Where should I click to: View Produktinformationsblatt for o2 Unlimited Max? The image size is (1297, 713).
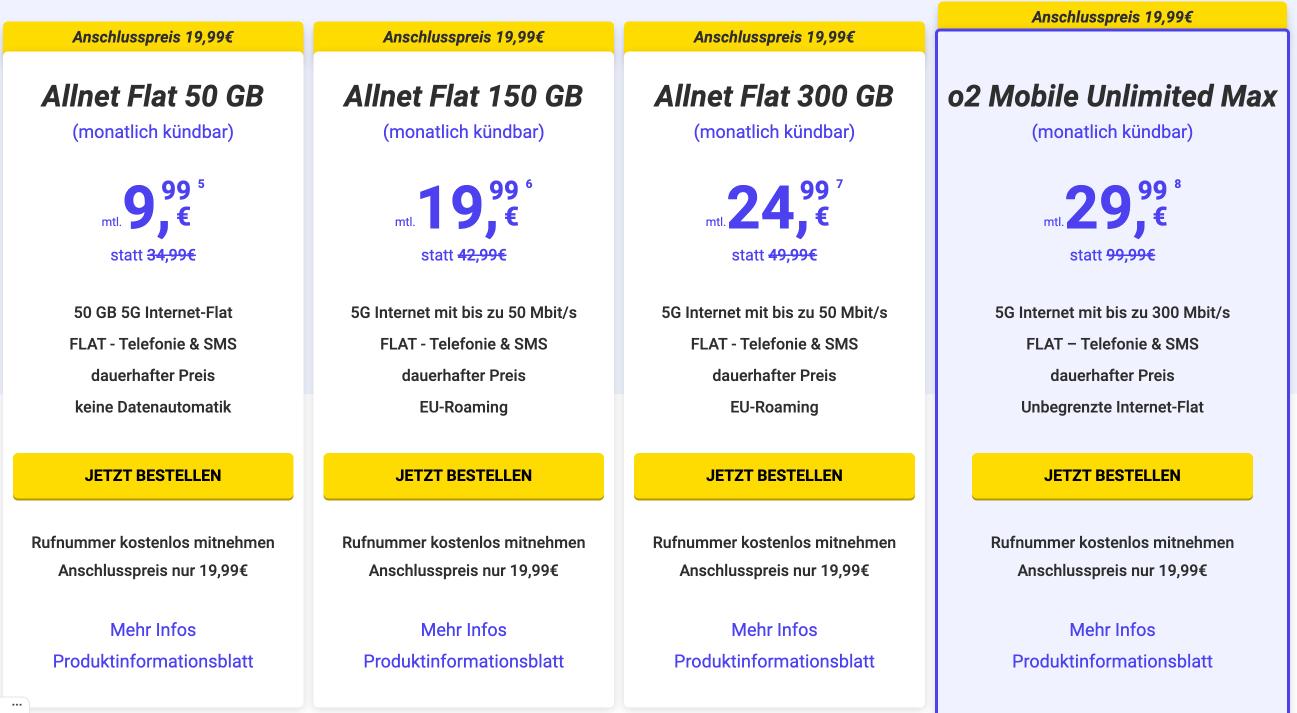click(1112, 662)
